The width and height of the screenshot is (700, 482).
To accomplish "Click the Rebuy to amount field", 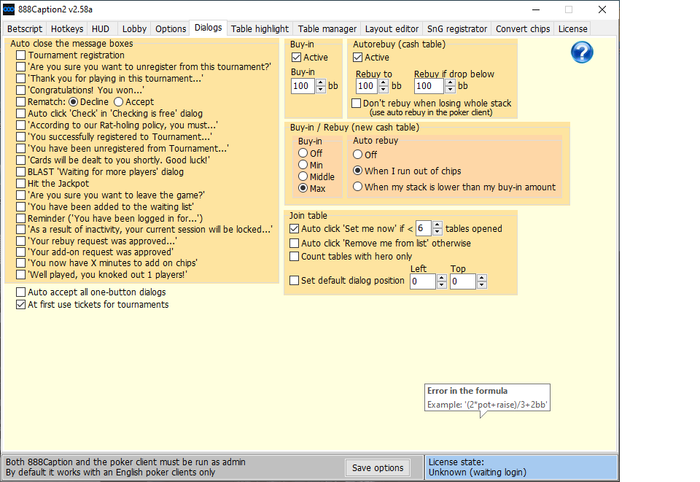I will point(367,86).
